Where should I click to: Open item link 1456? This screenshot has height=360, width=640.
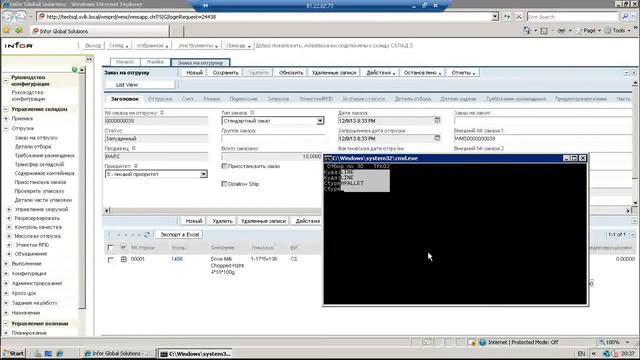click(177, 259)
